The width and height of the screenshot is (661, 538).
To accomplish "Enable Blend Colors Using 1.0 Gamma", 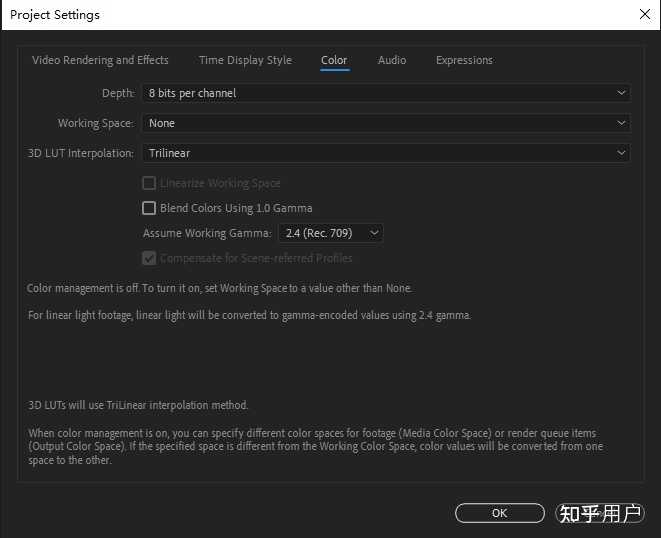I will click(149, 208).
